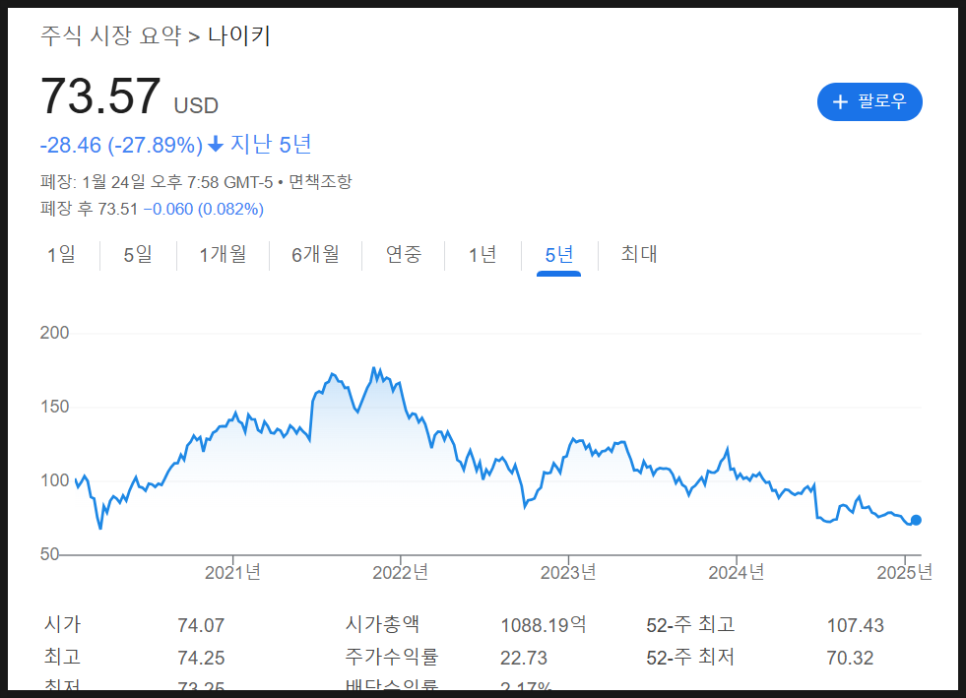Click the 지난 5년 period text

tap(270, 145)
